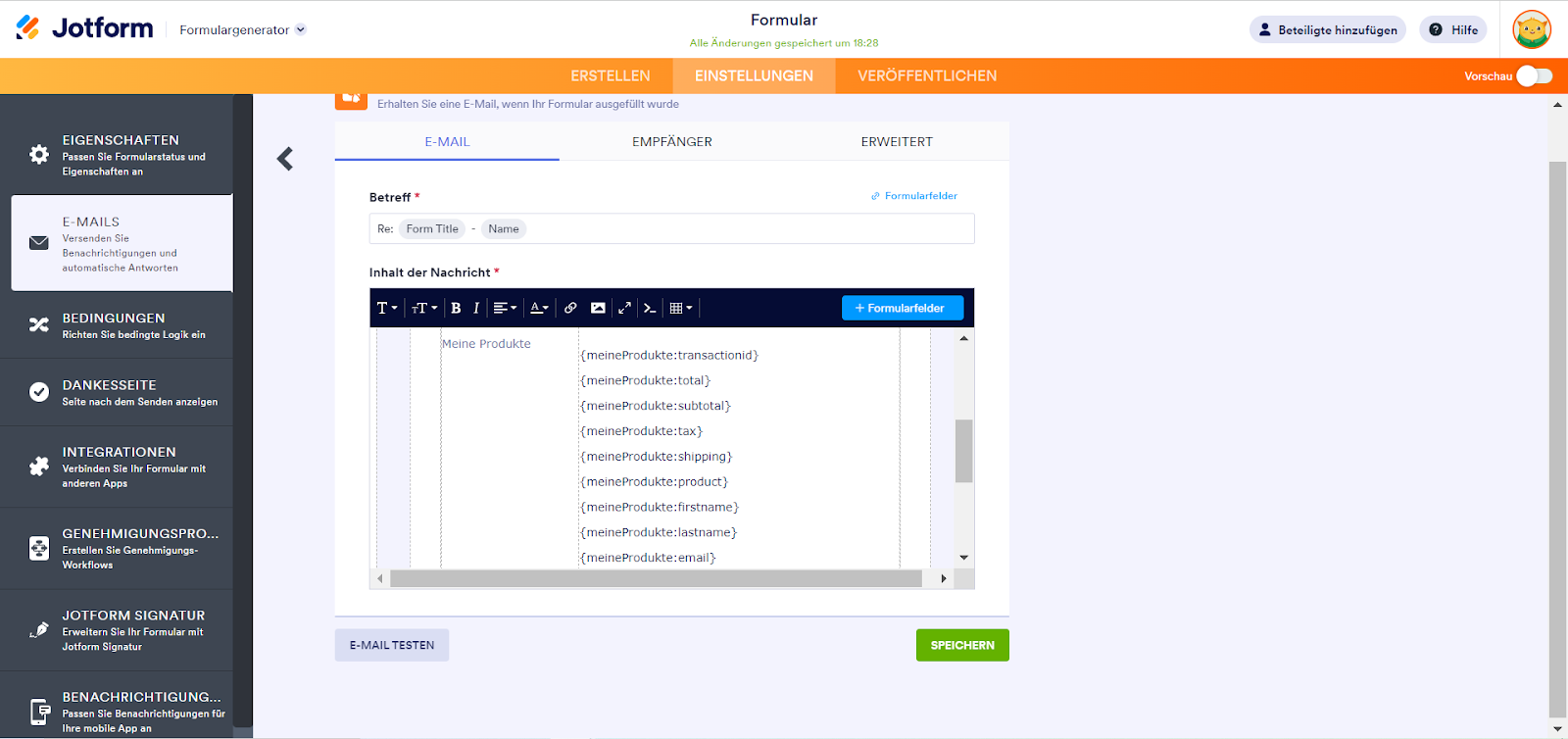This screenshot has height=739, width=1568.
Task: Select the EMPFÄNGER sub-tab
Action: pyautogui.click(x=672, y=141)
